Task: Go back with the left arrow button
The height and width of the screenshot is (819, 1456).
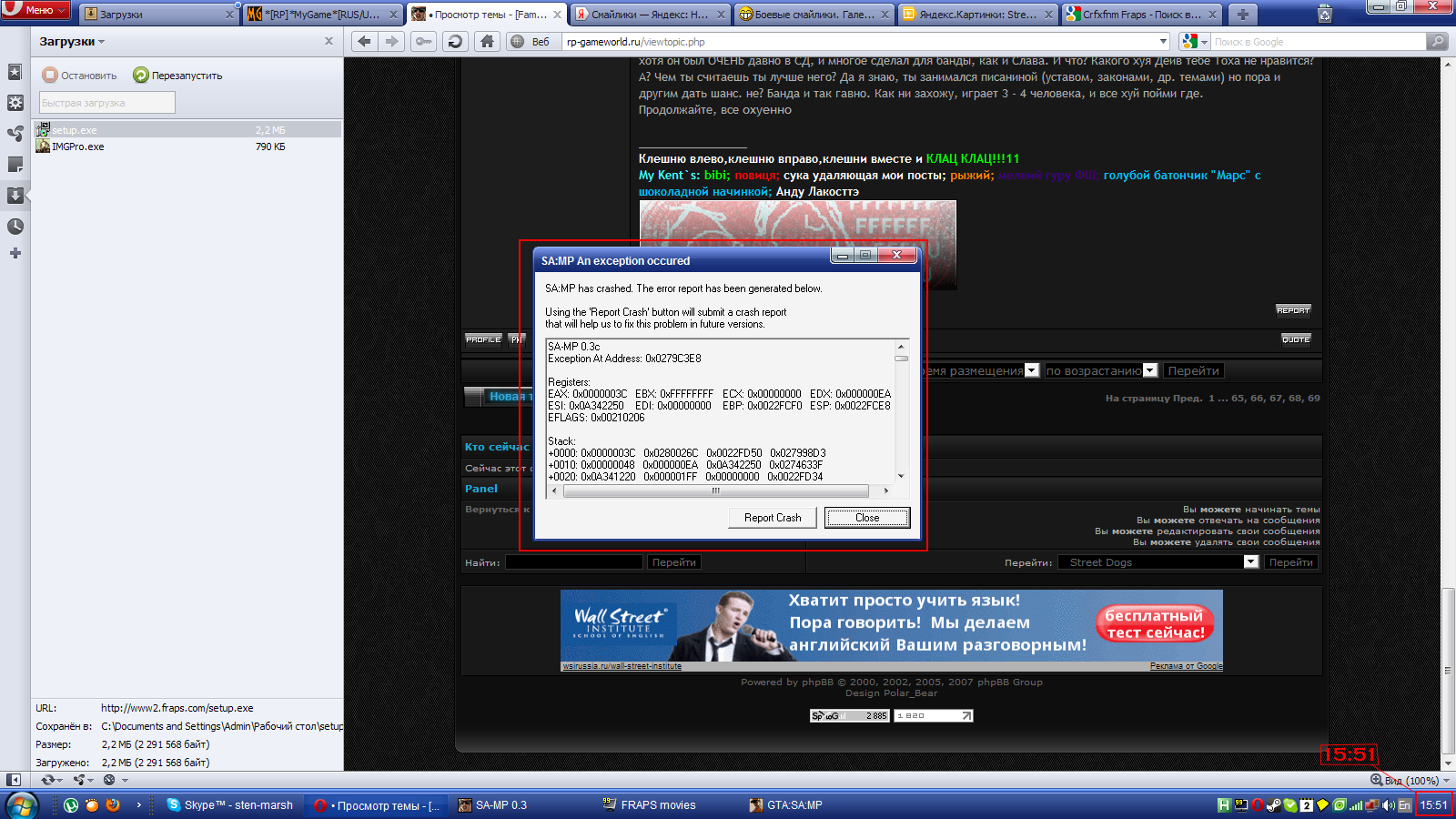Action: click(x=364, y=41)
